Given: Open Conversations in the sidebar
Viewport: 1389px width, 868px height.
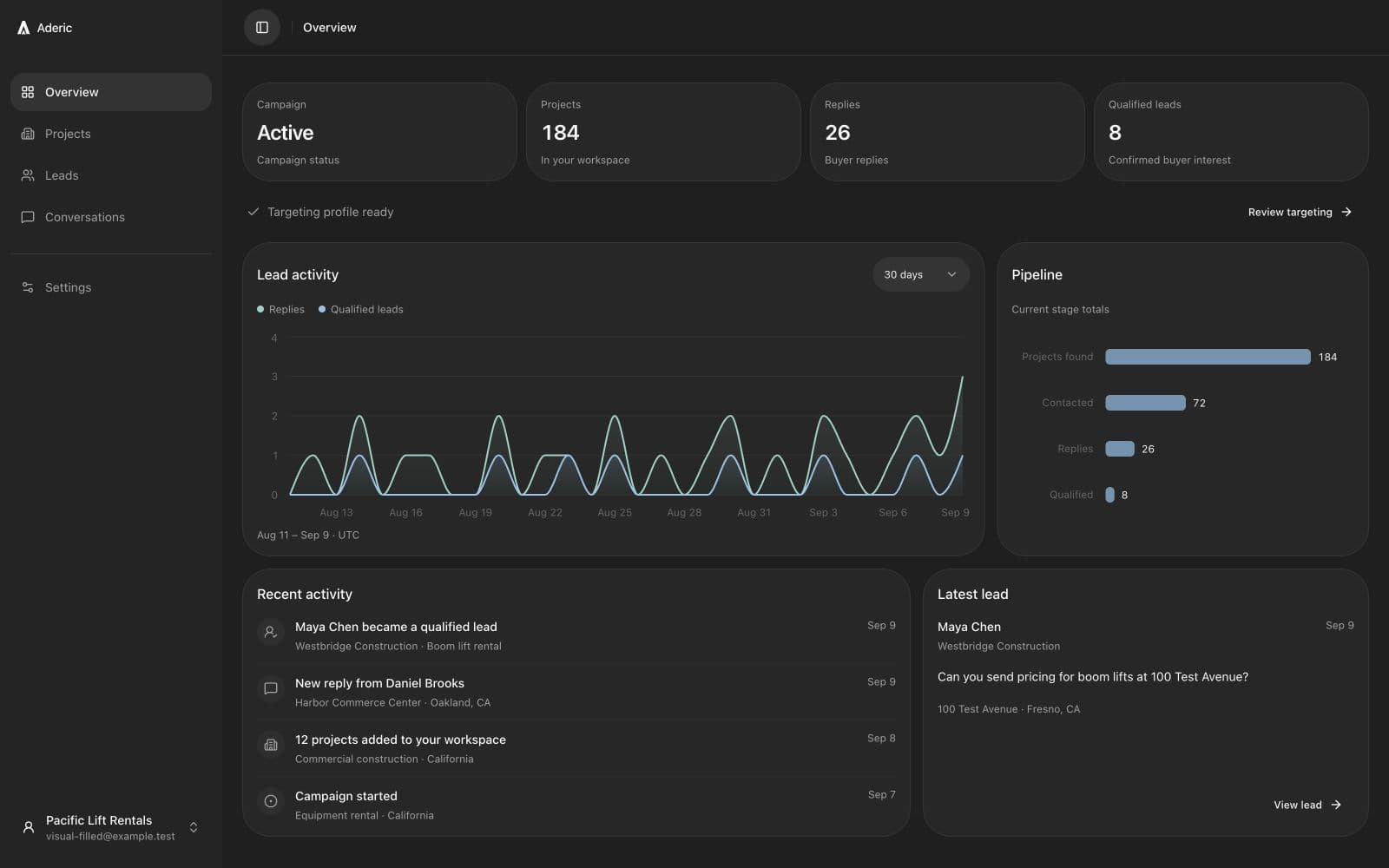Looking at the screenshot, I should tap(111, 217).
